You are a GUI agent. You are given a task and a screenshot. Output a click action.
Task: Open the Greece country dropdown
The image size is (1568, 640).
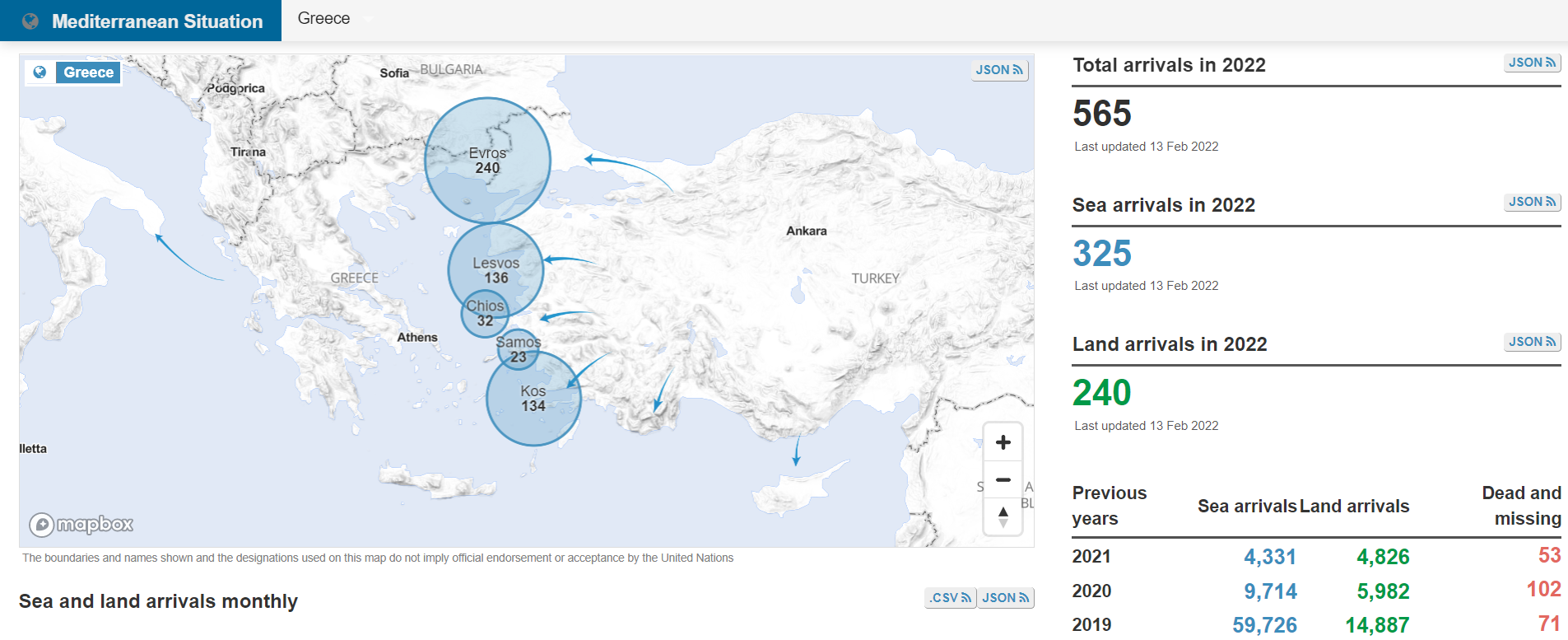[334, 18]
